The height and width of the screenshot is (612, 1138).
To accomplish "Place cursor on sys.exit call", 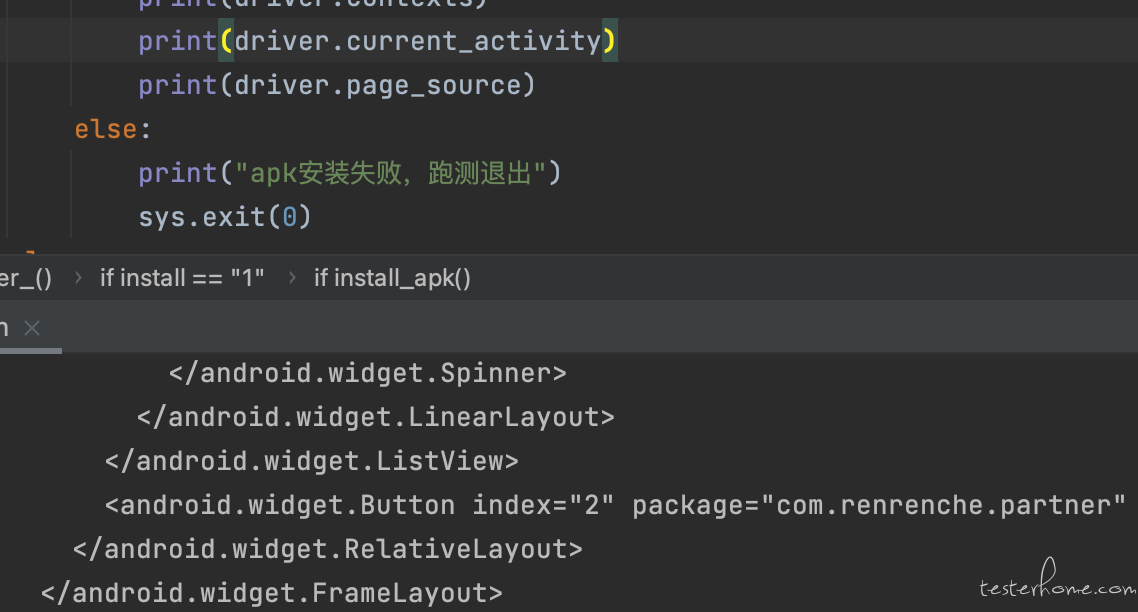I will pos(225,217).
